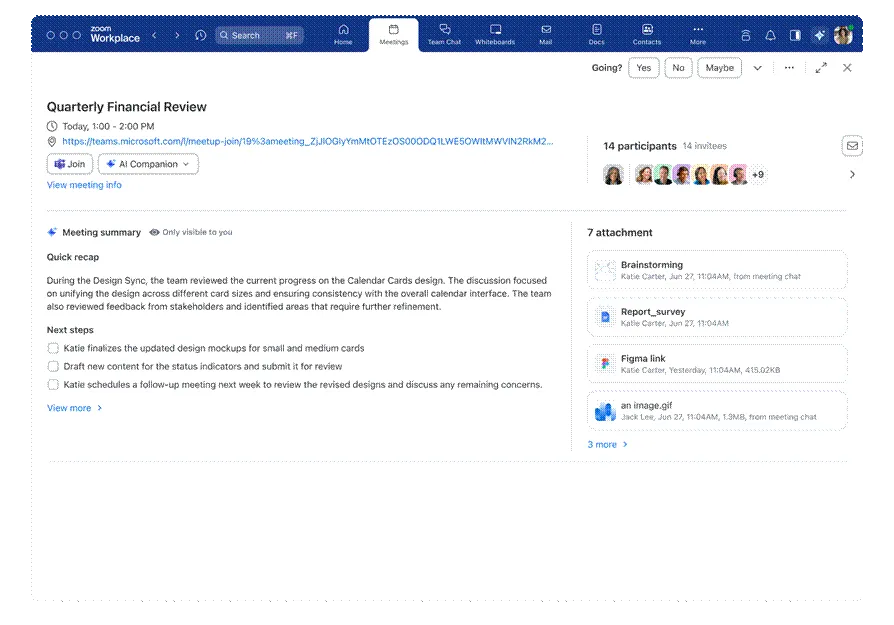The height and width of the screenshot is (625, 894).
Task: Open the history clock icon
Action: 200,35
